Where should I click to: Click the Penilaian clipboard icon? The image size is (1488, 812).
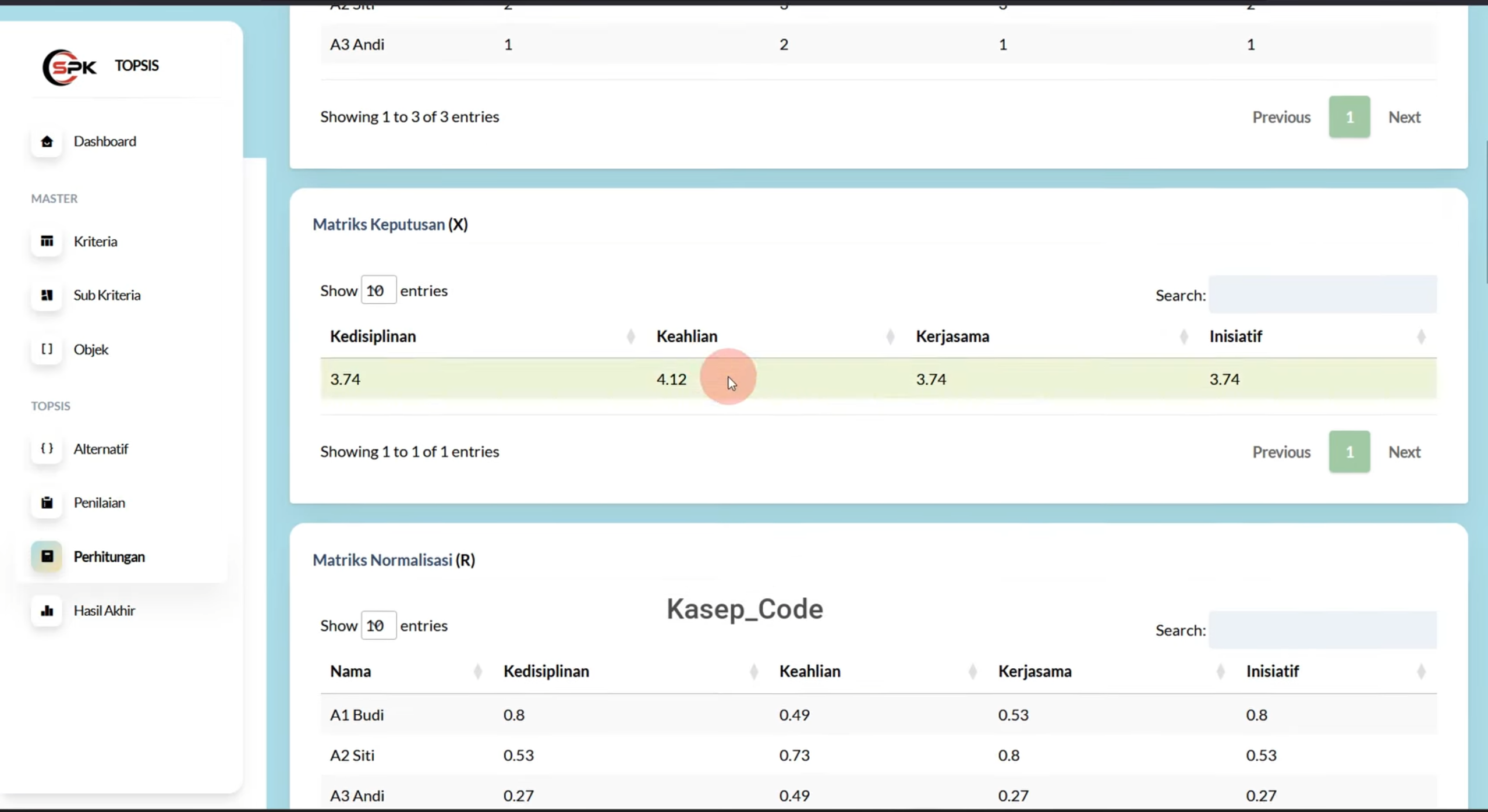pyautogui.click(x=47, y=502)
